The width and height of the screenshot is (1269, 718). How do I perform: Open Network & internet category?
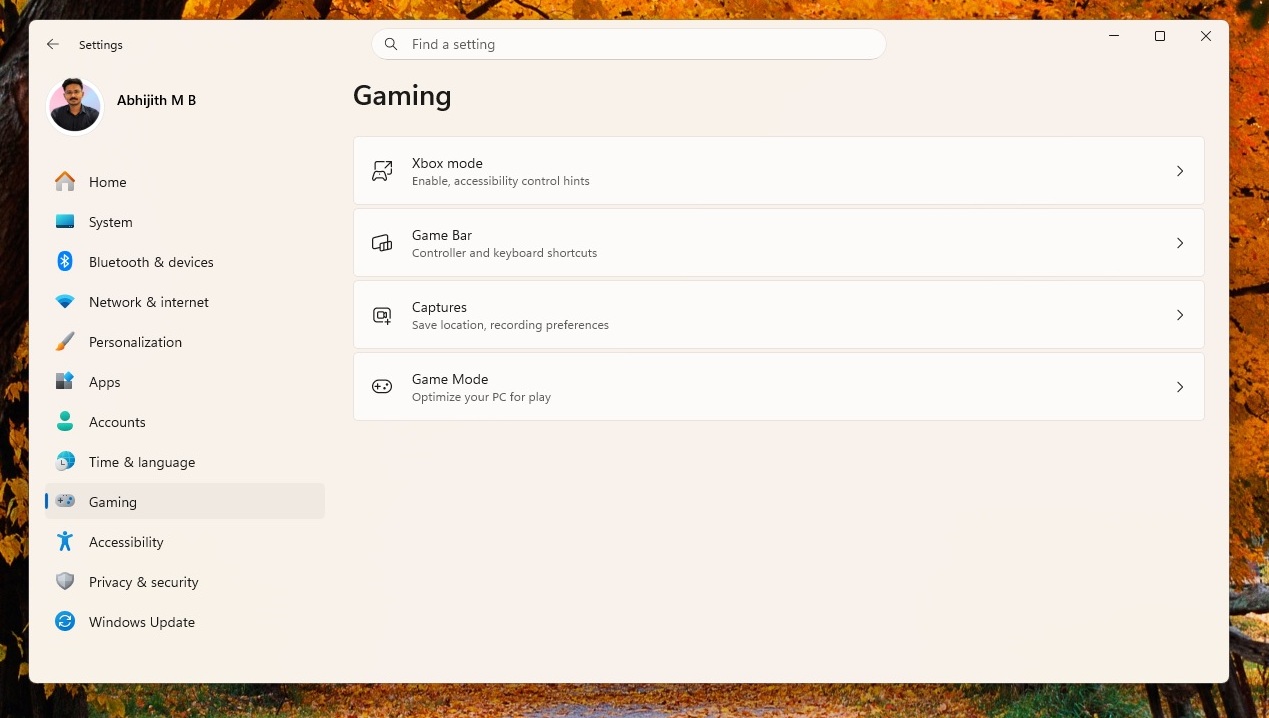point(185,302)
